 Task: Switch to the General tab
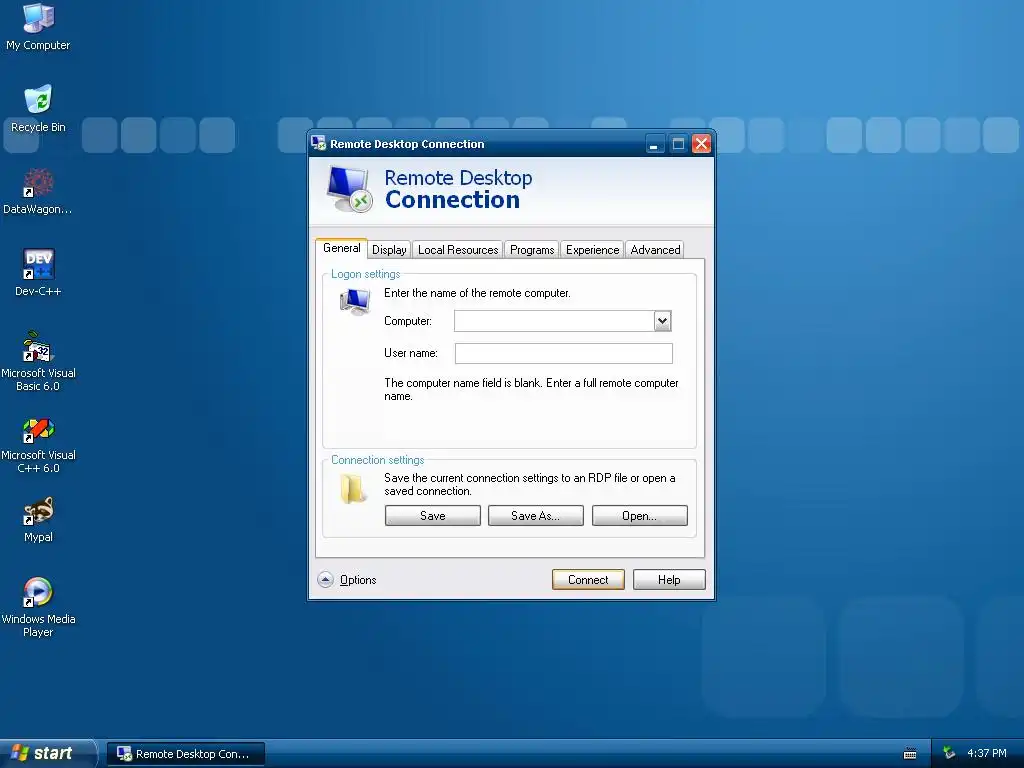[342, 248]
